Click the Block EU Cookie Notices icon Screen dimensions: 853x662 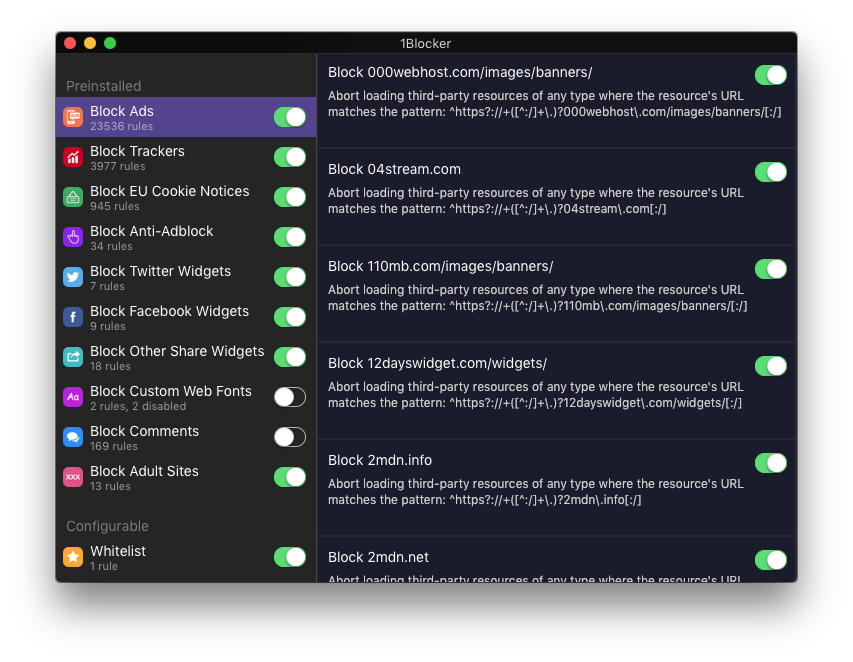click(73, 197)
